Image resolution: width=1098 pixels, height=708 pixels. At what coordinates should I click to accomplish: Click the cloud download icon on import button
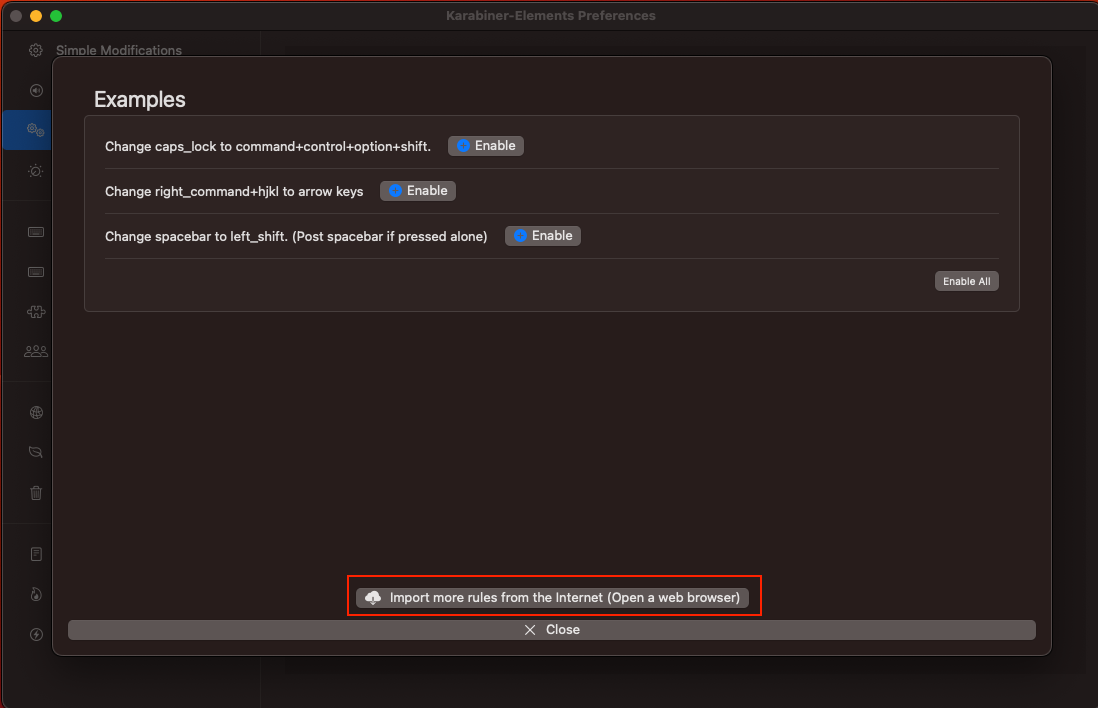pyautogui.click(x=373, y=597)
